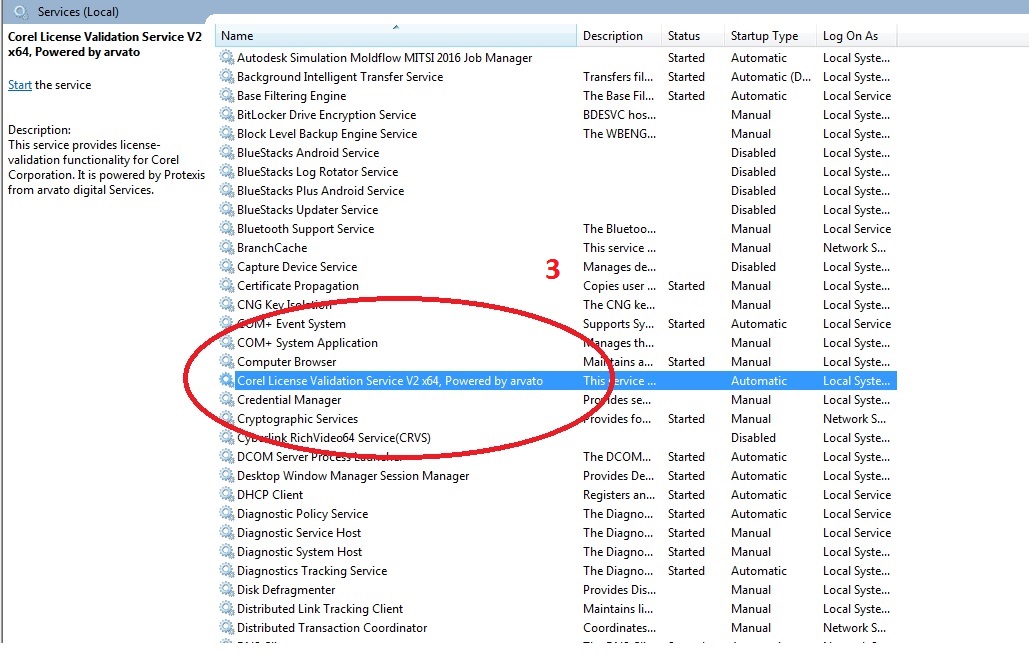Click the gear icon beside COM+ System Application
This screenshot has width=1029, height=662.
(x=226, y=342)
